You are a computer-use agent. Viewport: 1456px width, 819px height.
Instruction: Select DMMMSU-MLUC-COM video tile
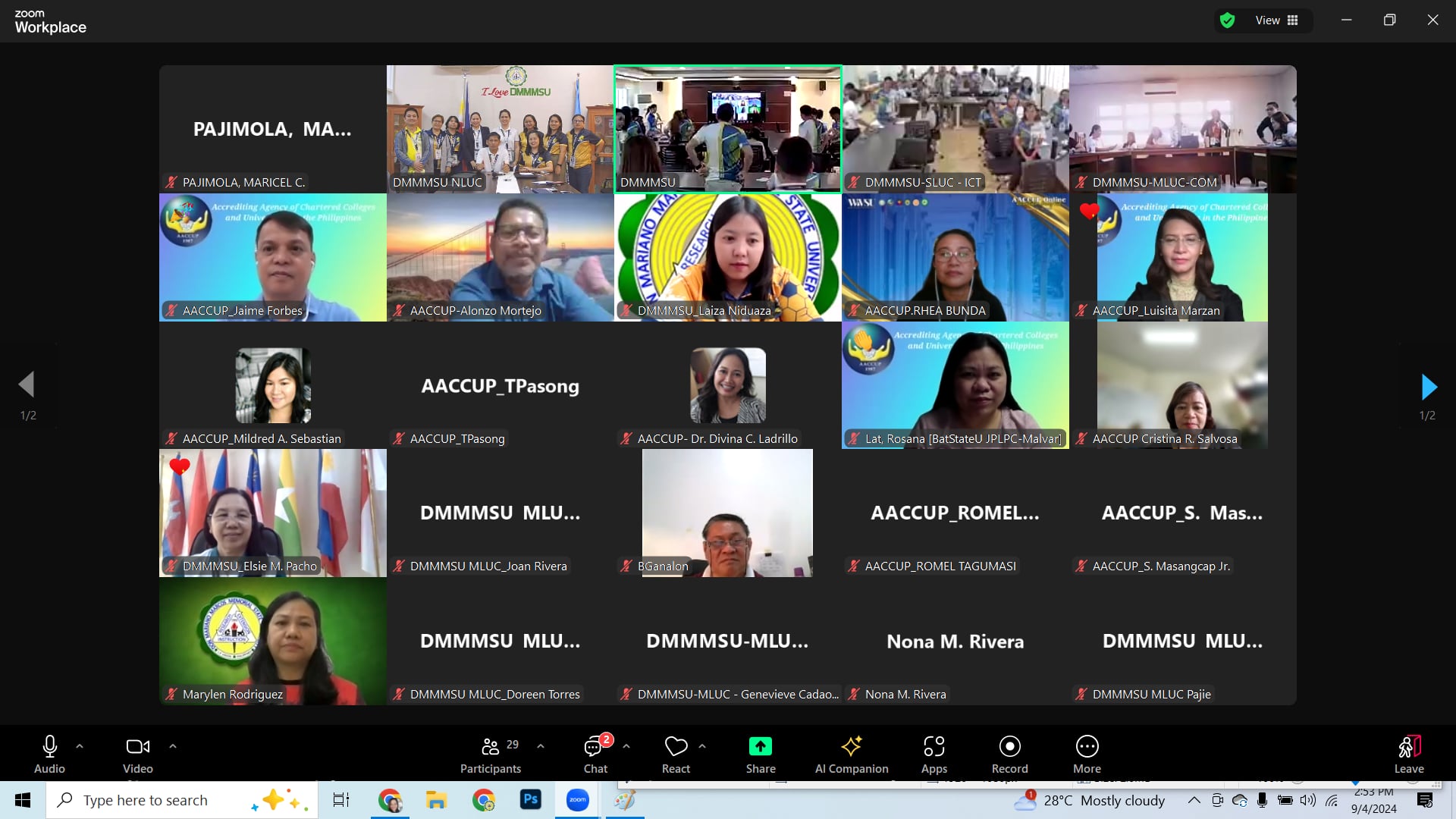[1183, 129]
